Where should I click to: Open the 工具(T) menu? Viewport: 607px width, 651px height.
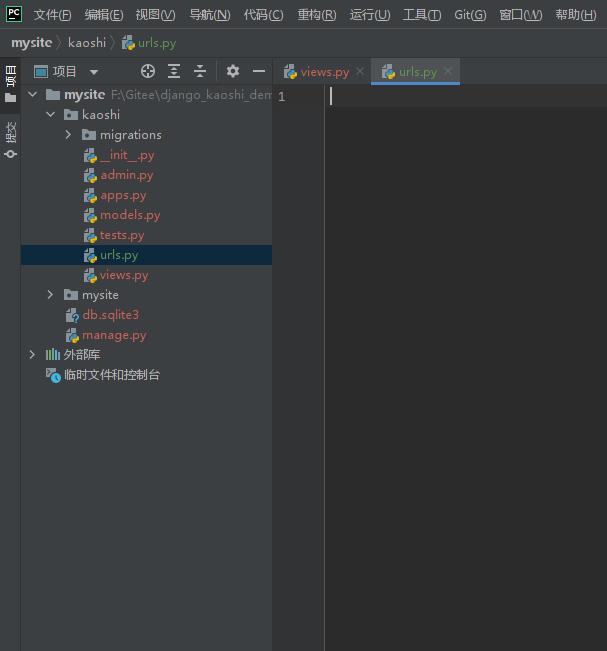pyautogui.click(x=422, y=15)
